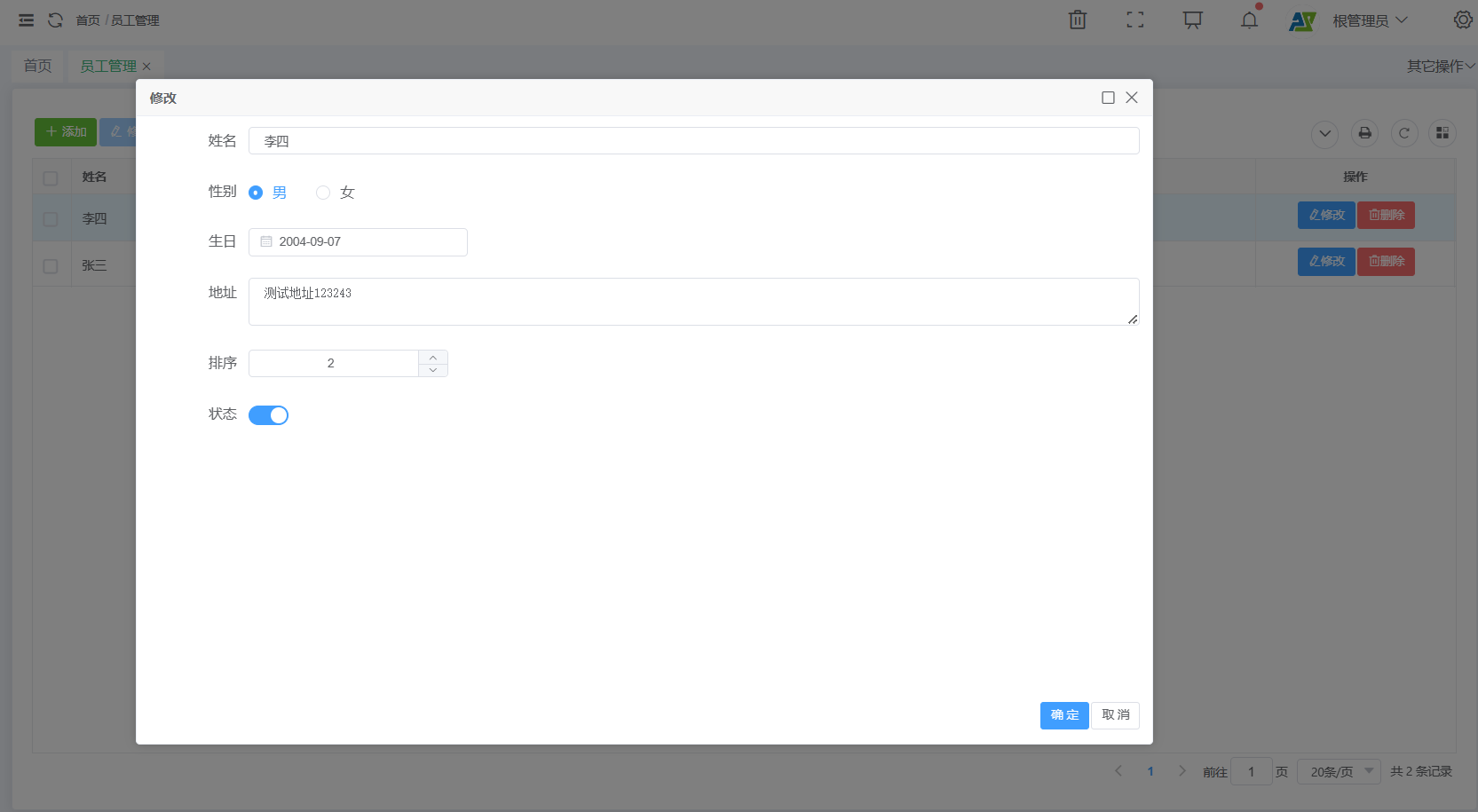
Task: Click the 确定 button to confirm
Action: tap(1063, 715)
